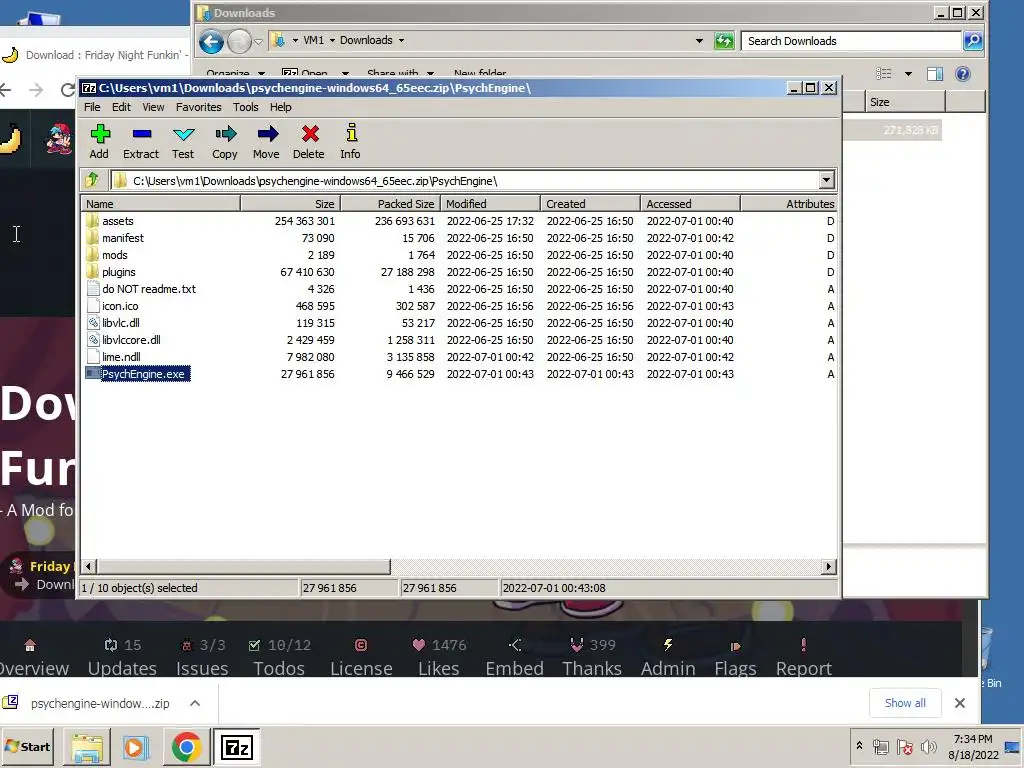Extract files with the Extract toolbar button
Image resolution: width=1024 pixels, height=768 pixels.
141,142
